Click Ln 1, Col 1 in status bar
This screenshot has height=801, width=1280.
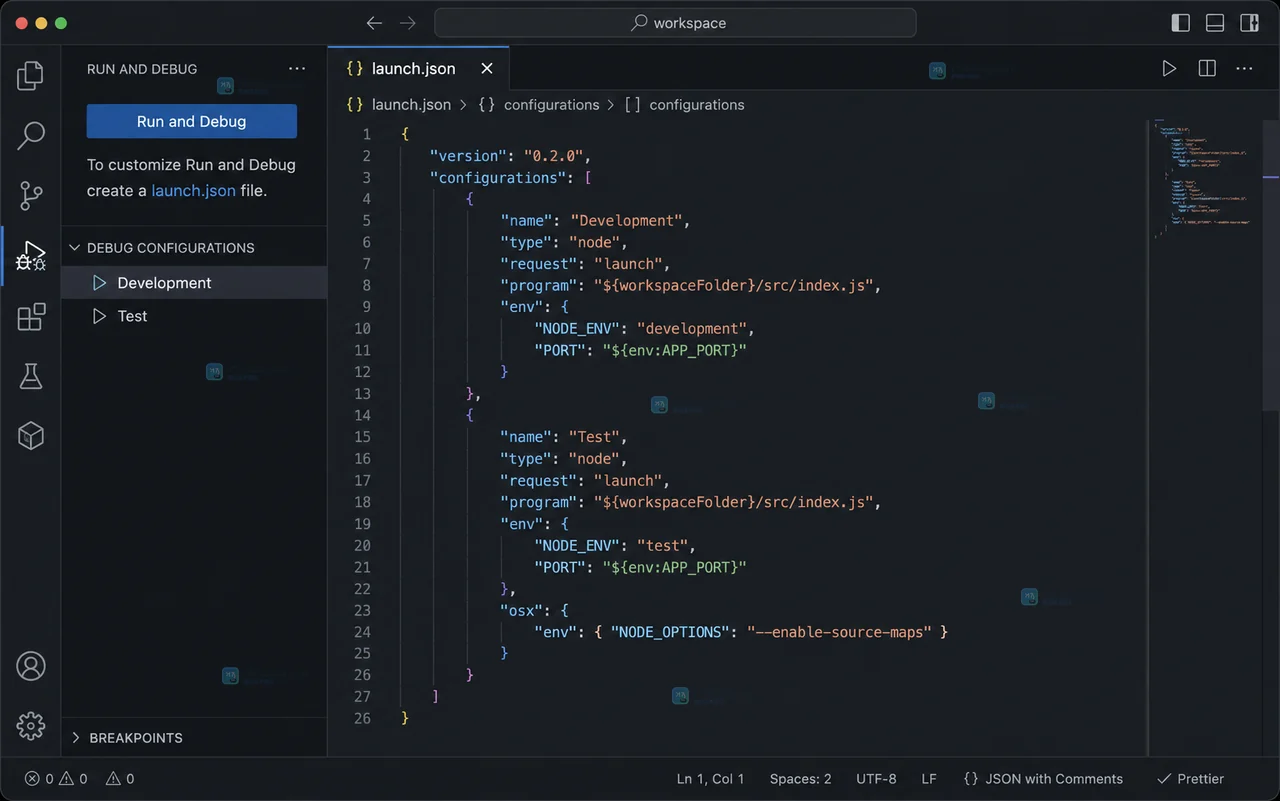pyautogui.click(x=710, y=778)
